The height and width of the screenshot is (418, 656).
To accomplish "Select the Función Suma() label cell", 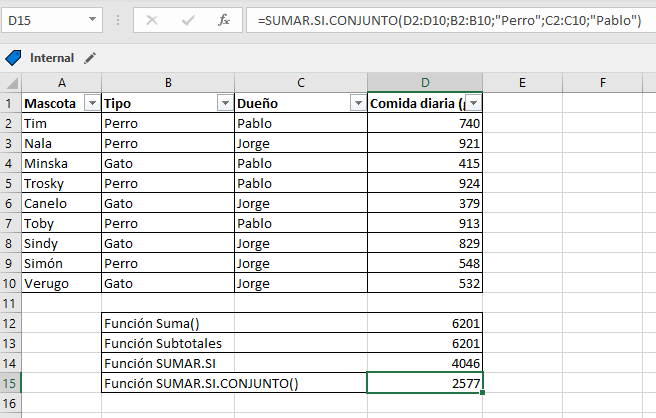I will [168, 323].
